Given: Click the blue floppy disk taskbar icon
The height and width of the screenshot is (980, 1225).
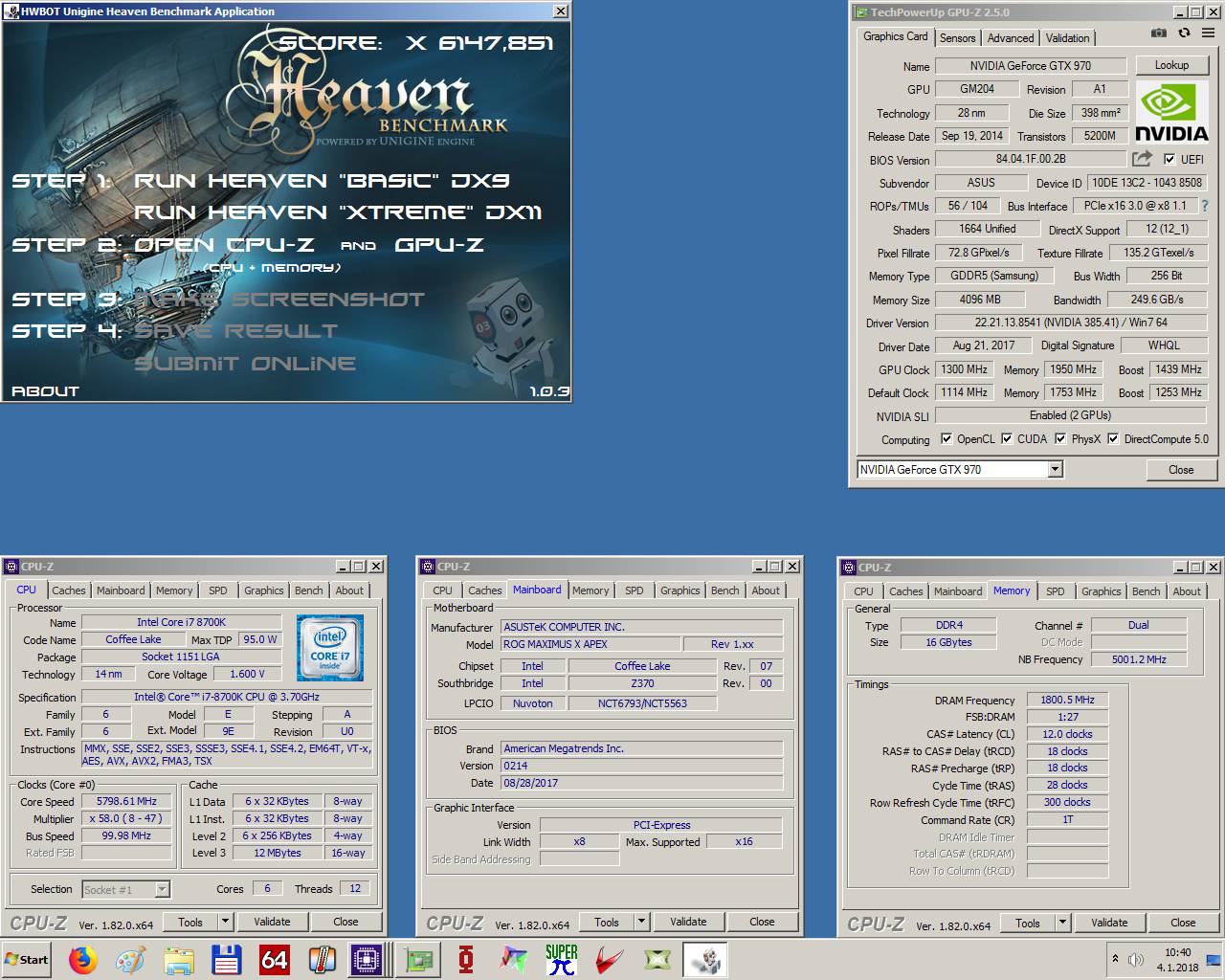Looking at the screenshot, I should [226, 959].
